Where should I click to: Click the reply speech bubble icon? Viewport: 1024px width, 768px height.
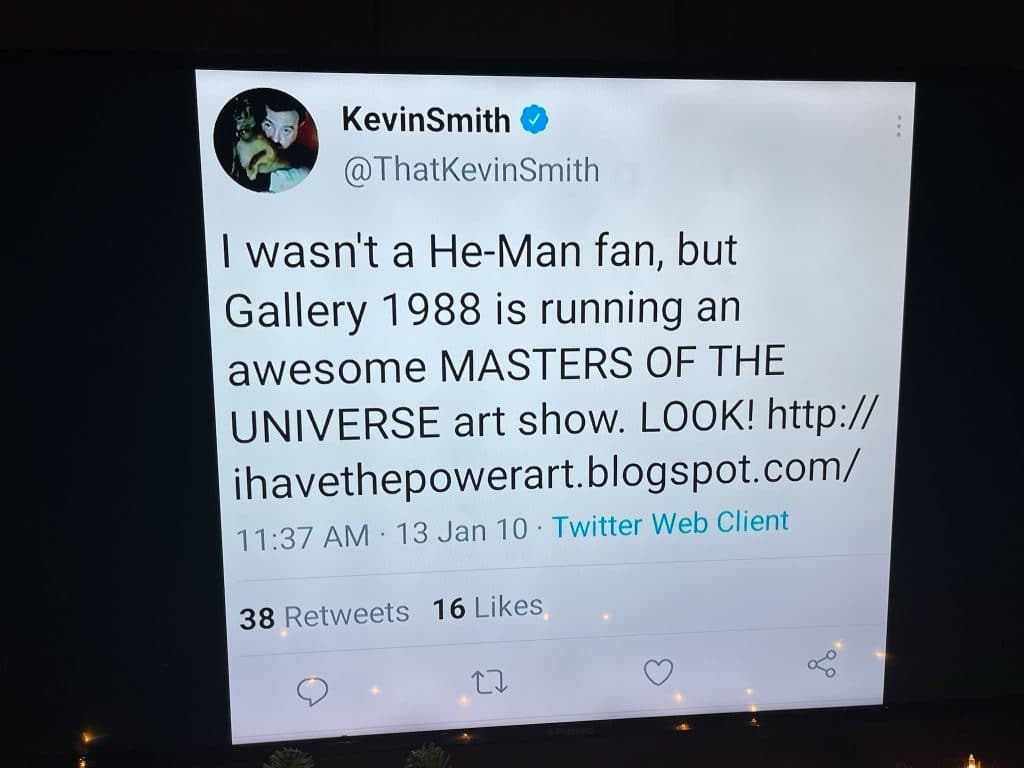click(312, 692)
